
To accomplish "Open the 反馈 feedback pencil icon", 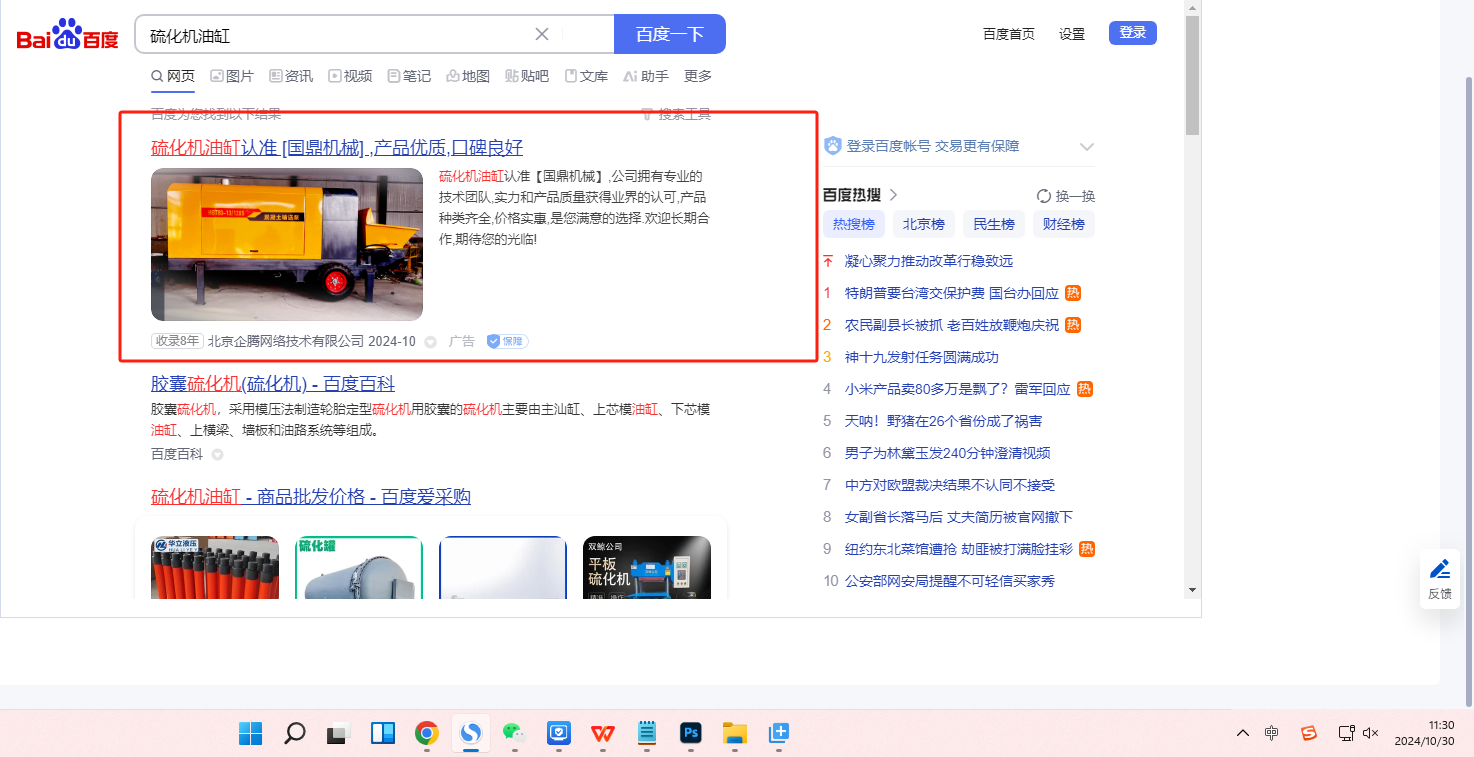I will point(1439,570).
